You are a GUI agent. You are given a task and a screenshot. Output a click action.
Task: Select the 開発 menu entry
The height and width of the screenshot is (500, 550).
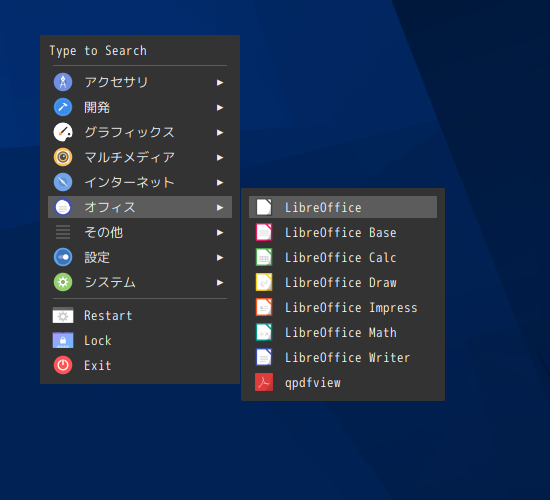tap(140, 107)
